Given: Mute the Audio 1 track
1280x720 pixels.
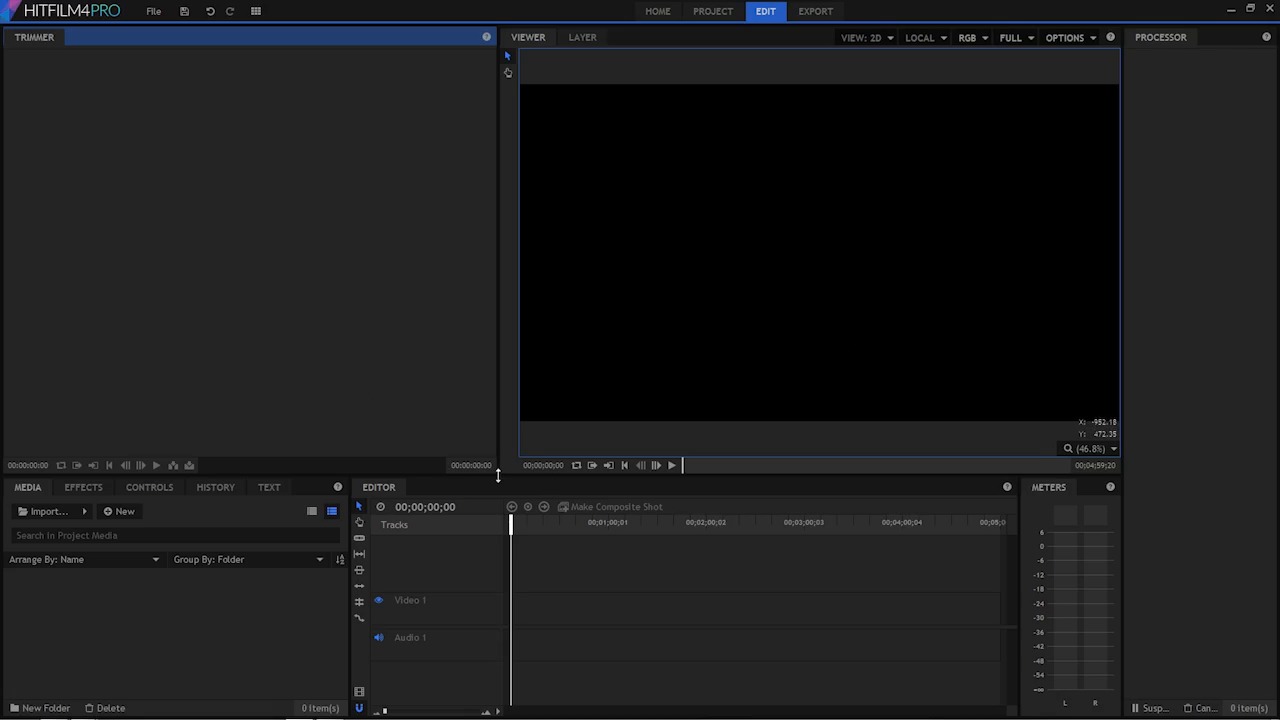Looking at the screenshot, I should pos(378,637).
